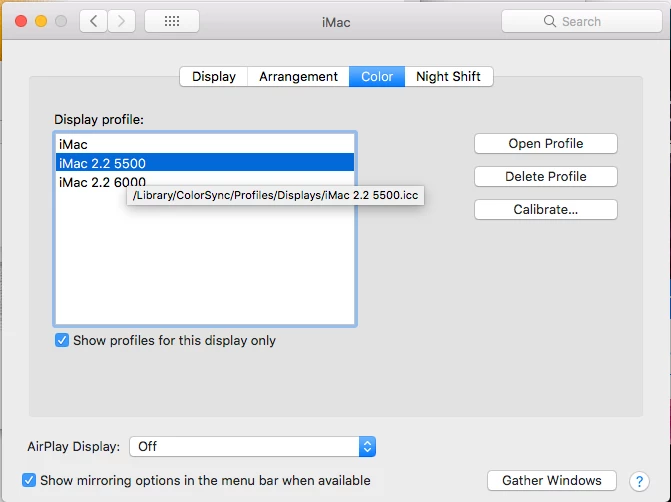Select the Color tab
Viewport: 671px width, 502px height.
click(377, 77)
